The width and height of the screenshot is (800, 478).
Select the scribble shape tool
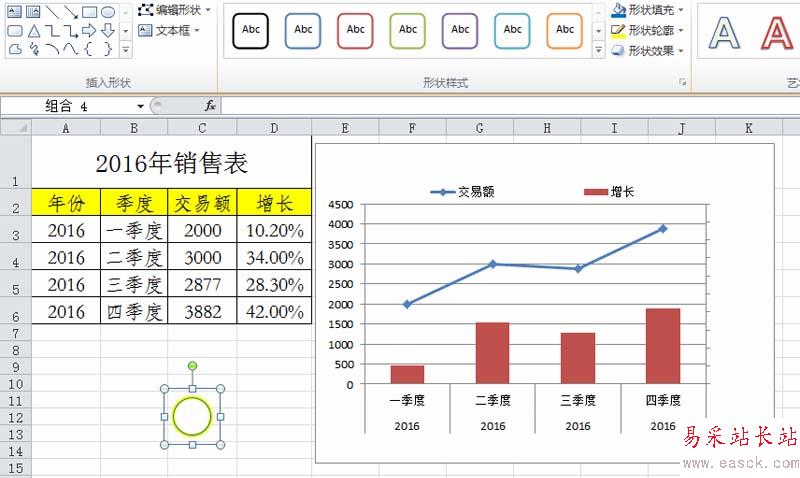(x=34, y=49)
